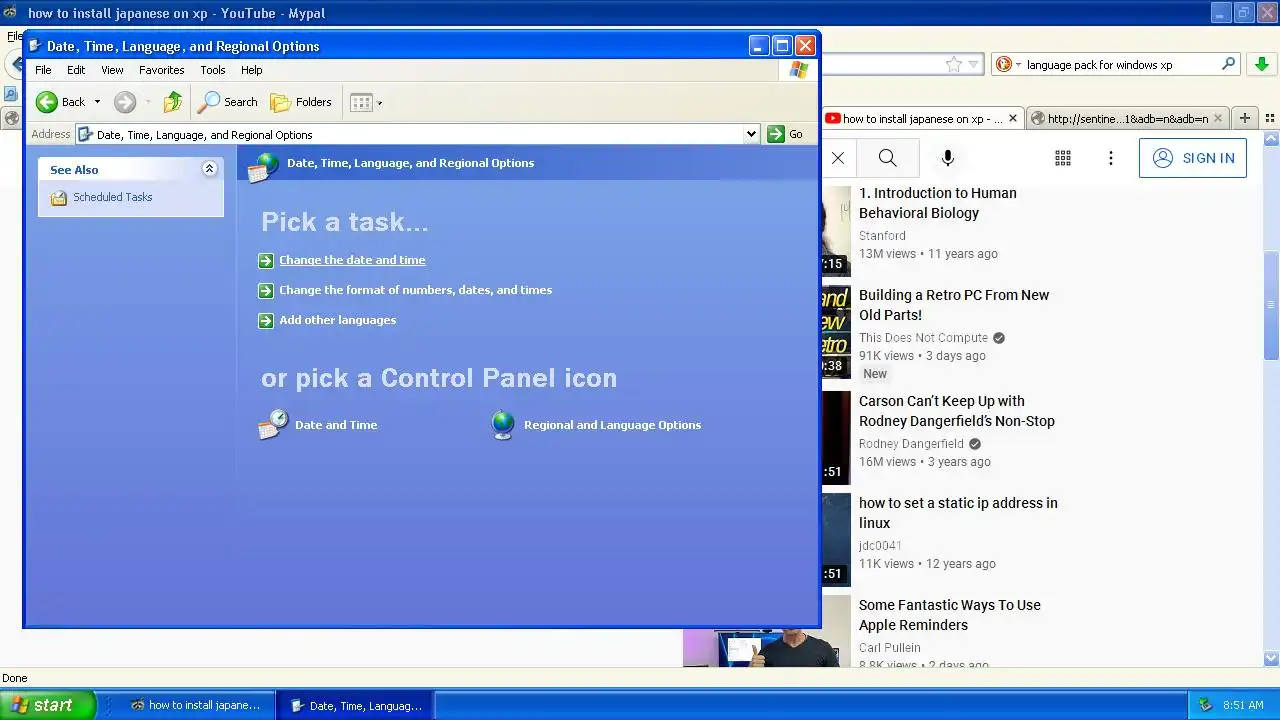Click Change the format of numbers, dates, and times
Screen dimensions: 1280x720
click(x=415, y=290)
